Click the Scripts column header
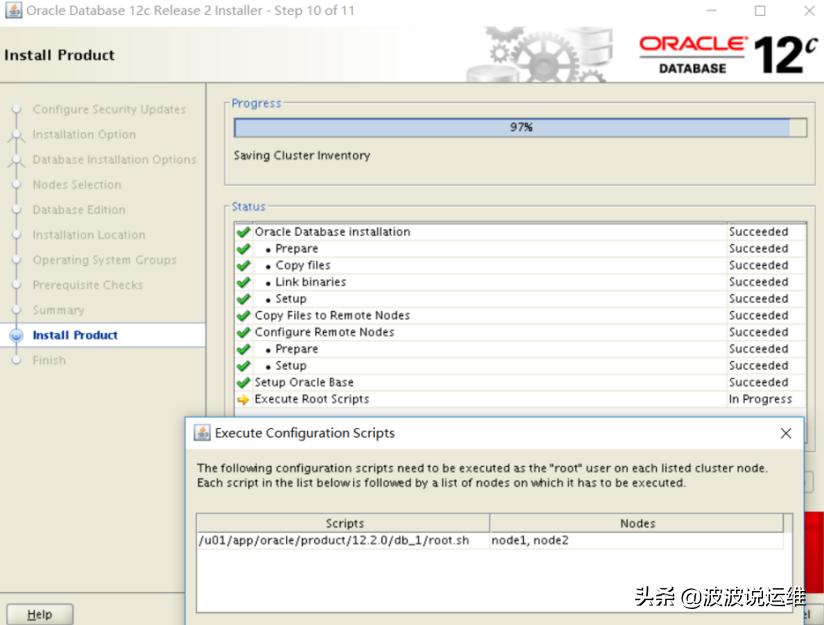This screenshot has width=824, height=625. click(x=345, y=523)
